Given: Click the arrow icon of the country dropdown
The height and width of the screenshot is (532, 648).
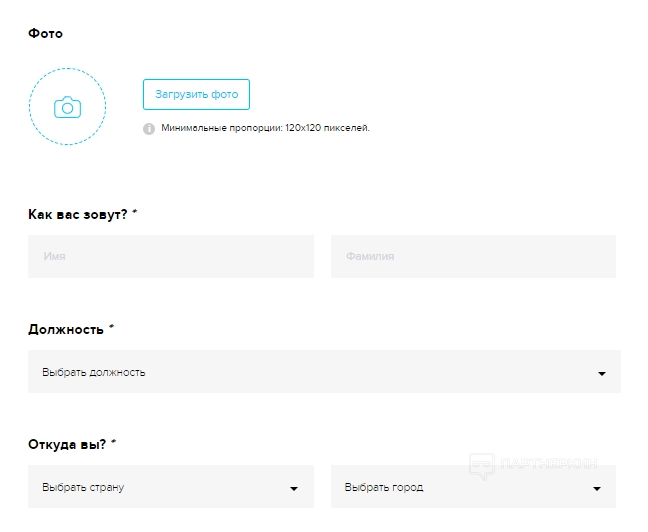Looking at the screenshot, I should [x=294, y=489].
